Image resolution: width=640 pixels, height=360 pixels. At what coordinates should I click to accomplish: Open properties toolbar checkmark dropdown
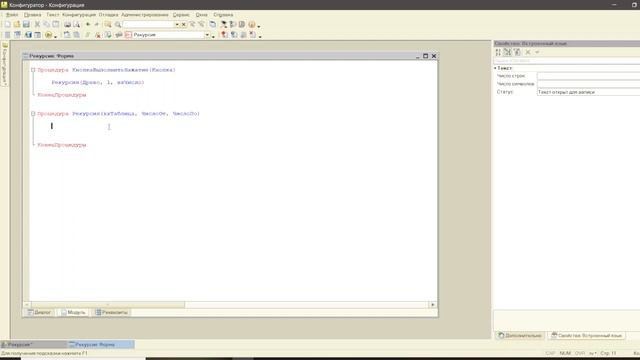tap(537, 52)
